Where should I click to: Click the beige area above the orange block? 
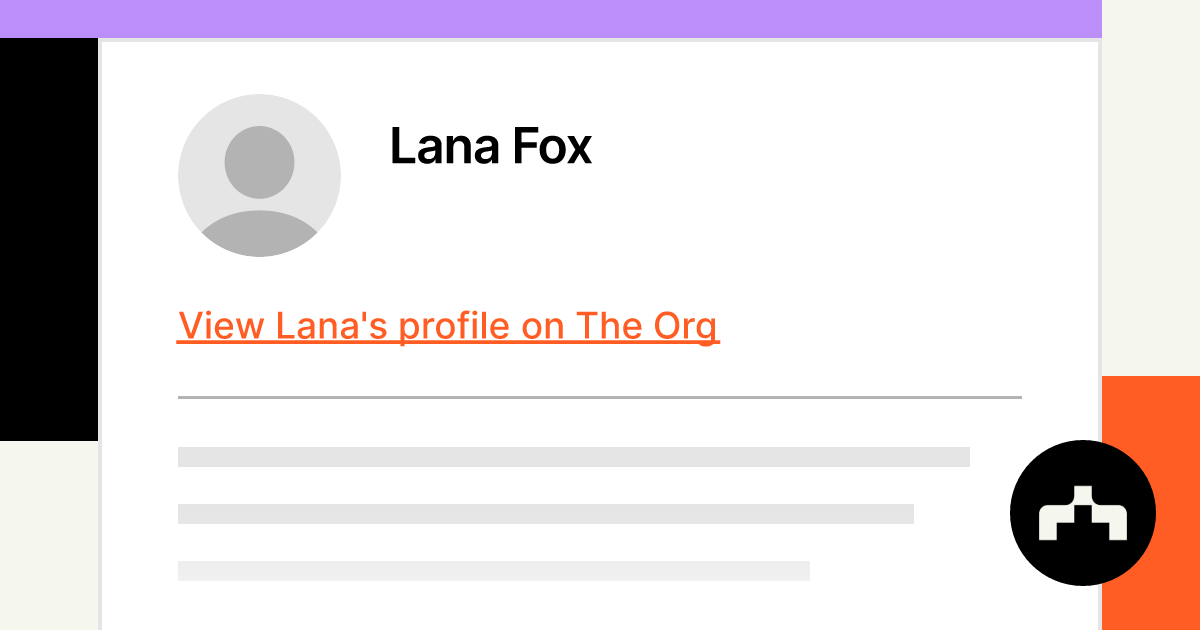[x=1150, y=190]
